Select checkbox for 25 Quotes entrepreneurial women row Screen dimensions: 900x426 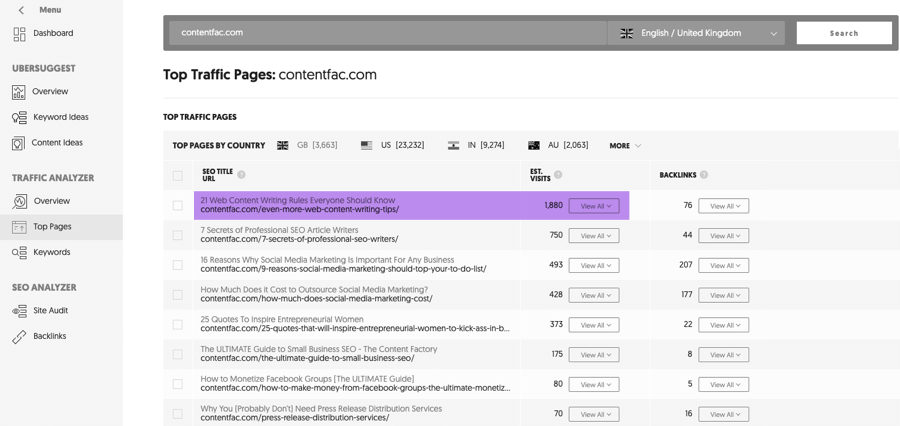pyautogui.click(x=178, y=325)
